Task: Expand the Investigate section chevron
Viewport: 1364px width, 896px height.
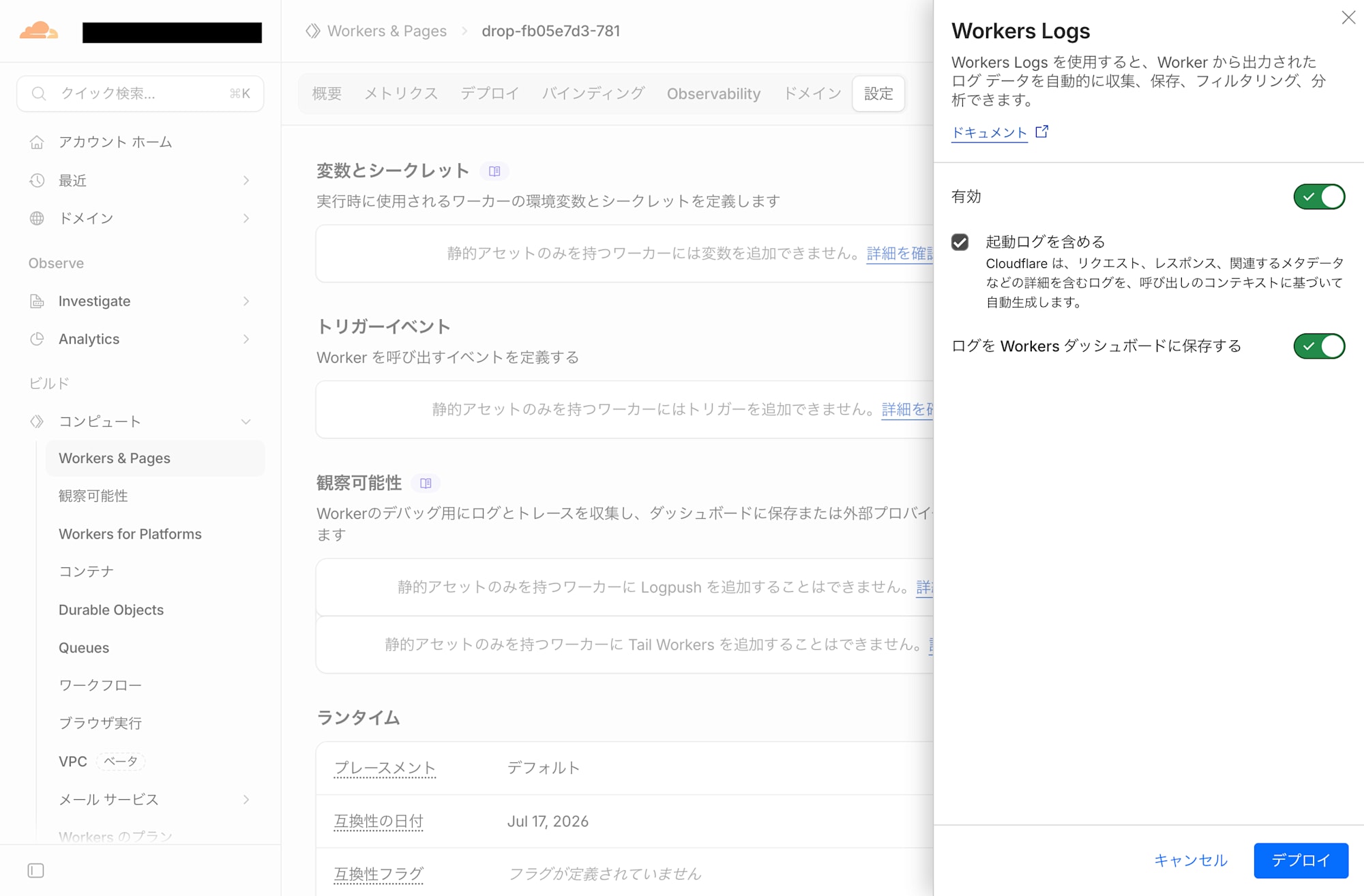Action: (x=246, y=301)
